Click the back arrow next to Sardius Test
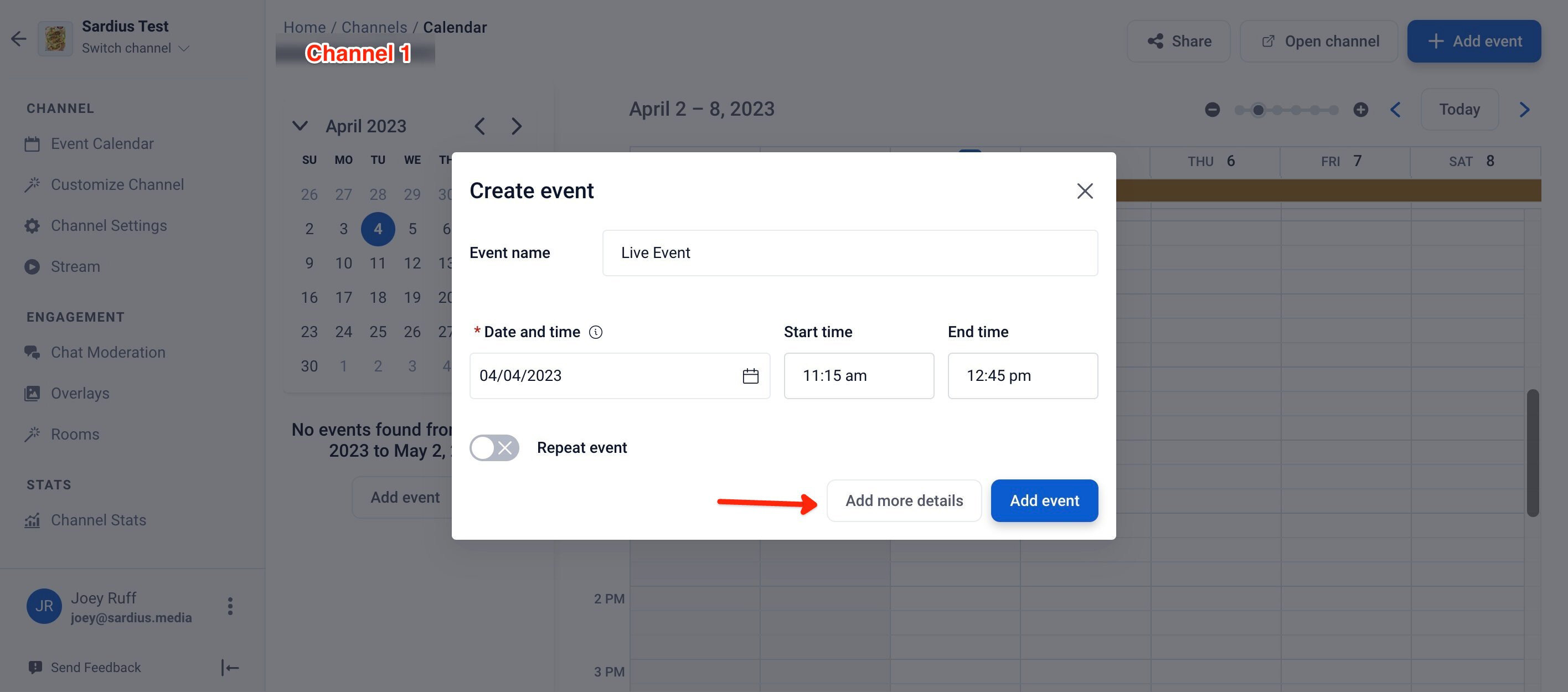 pyautogui.click(x=19, y=39)
